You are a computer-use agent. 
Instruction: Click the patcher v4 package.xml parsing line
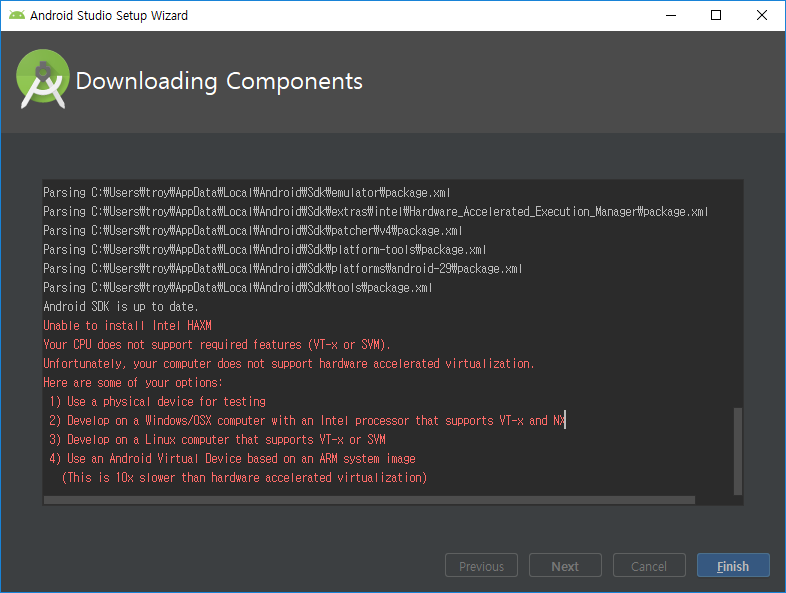coord(253,231)
